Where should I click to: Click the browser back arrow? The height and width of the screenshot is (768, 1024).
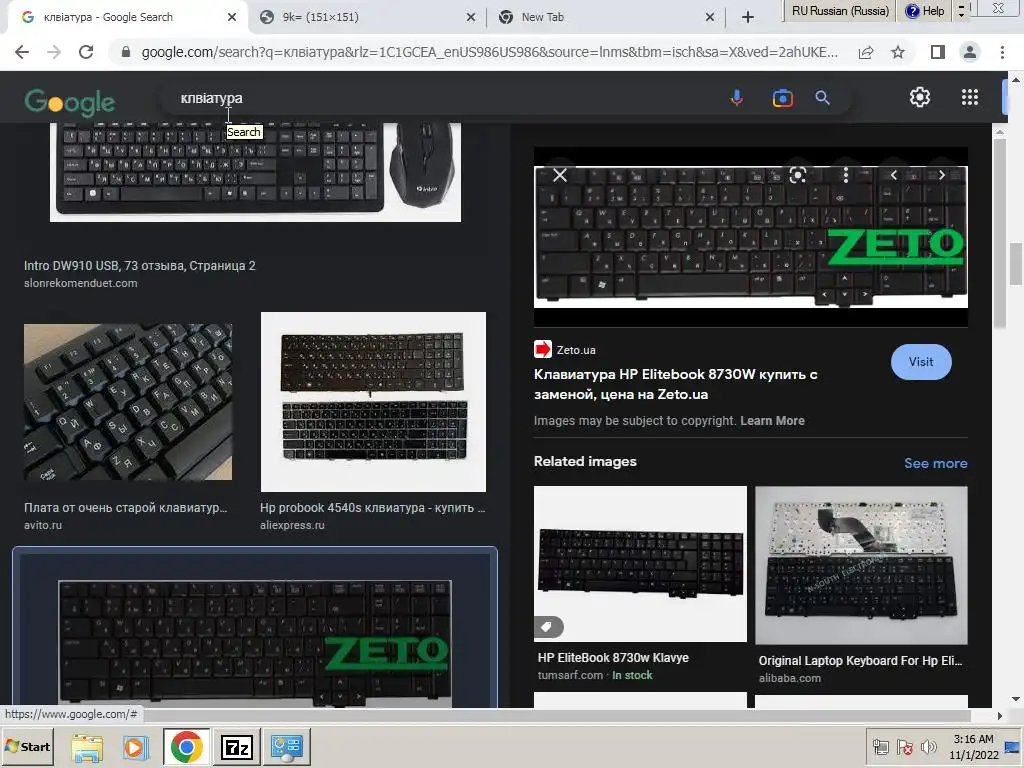point(22,52)
